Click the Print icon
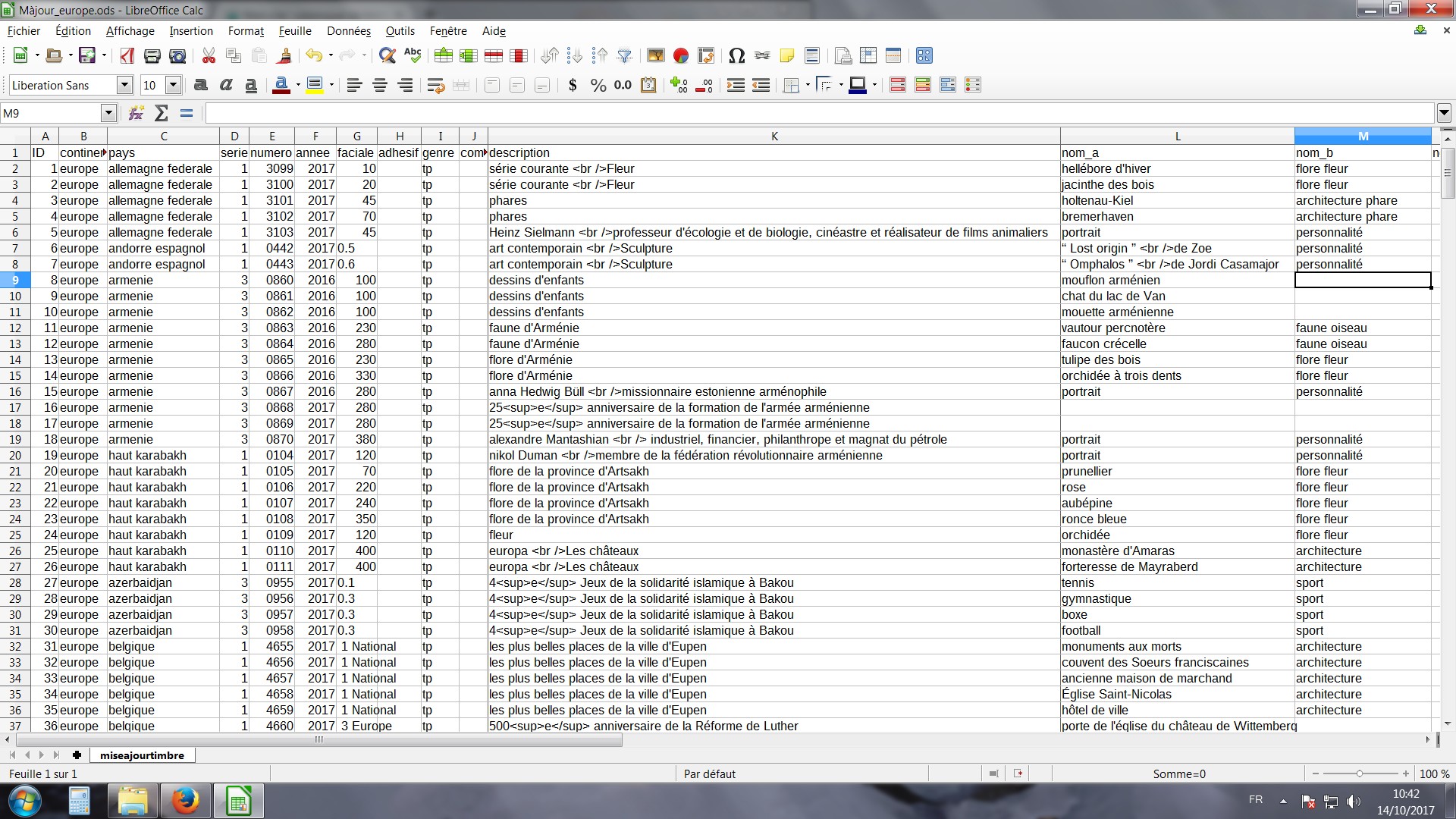The width and height of the screenshot is (1456, 819). (152, 55)
